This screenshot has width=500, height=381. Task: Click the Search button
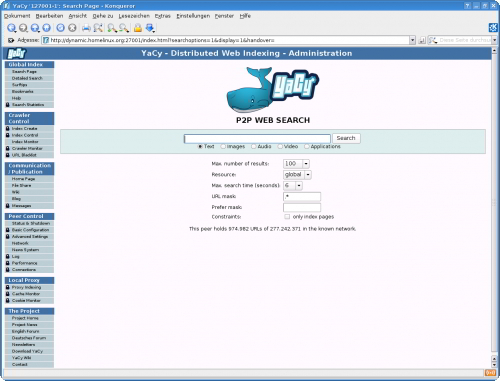[x=346, y=138]
